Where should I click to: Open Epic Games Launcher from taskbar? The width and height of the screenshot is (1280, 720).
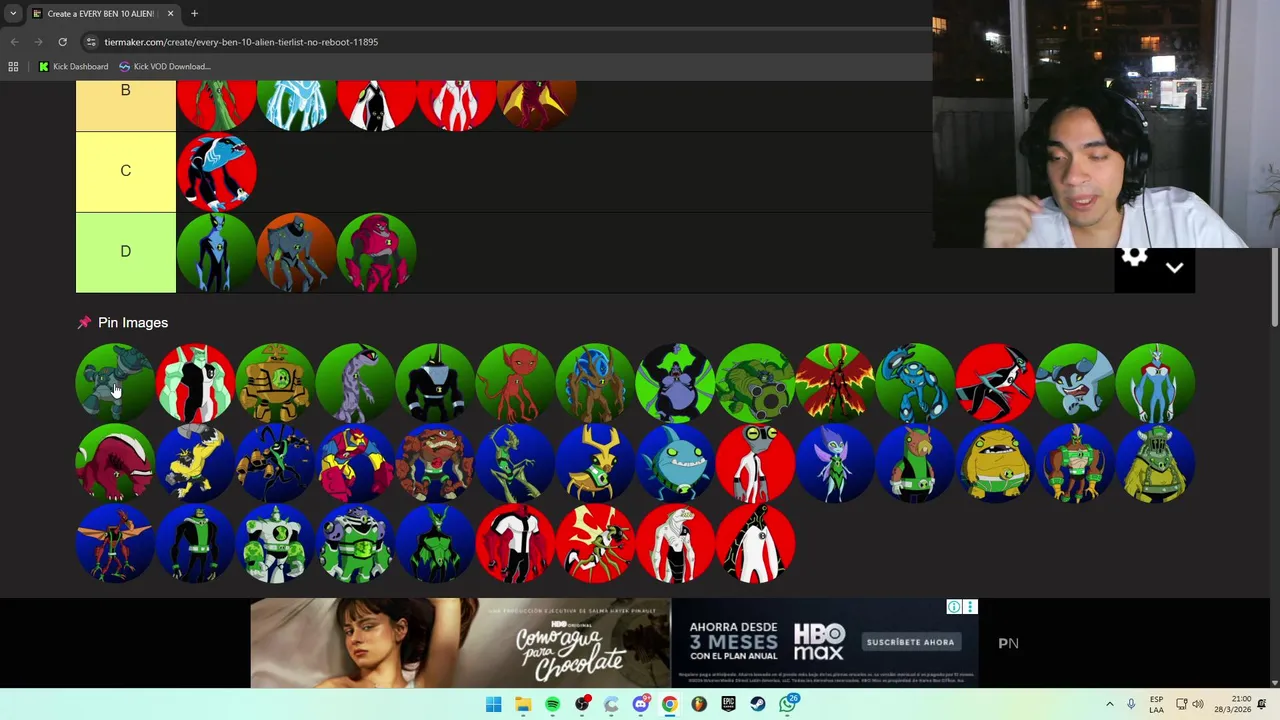point(729,704)
